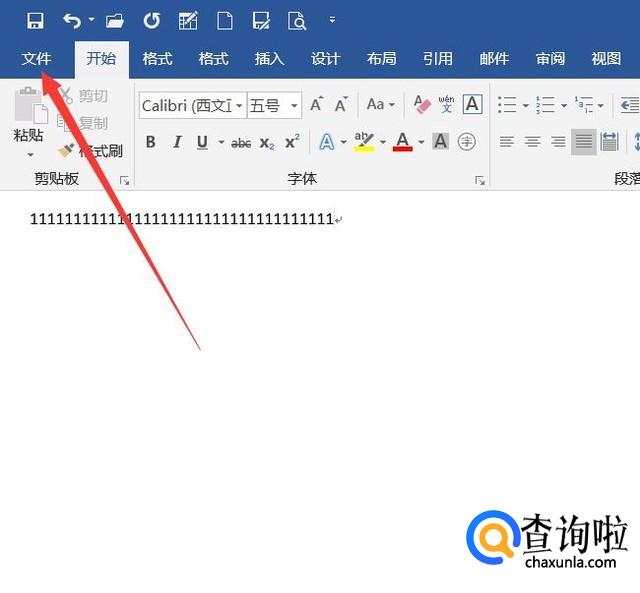Open the 布局 tab
The image size is (640, 593).
(382, 59)
